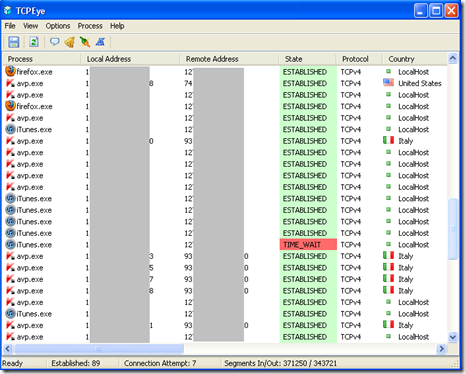
Task: Click the iTunes.exe icon in the TIME_WAIT row
Action: [10, 244]
